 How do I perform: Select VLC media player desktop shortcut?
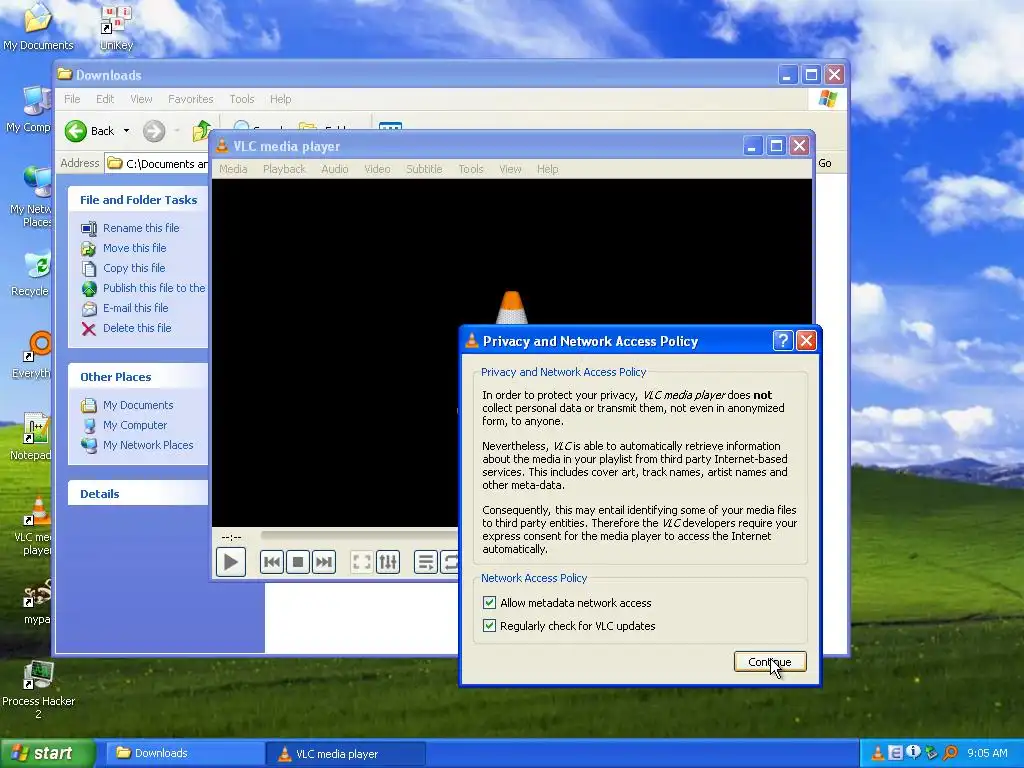pos(33,526)
